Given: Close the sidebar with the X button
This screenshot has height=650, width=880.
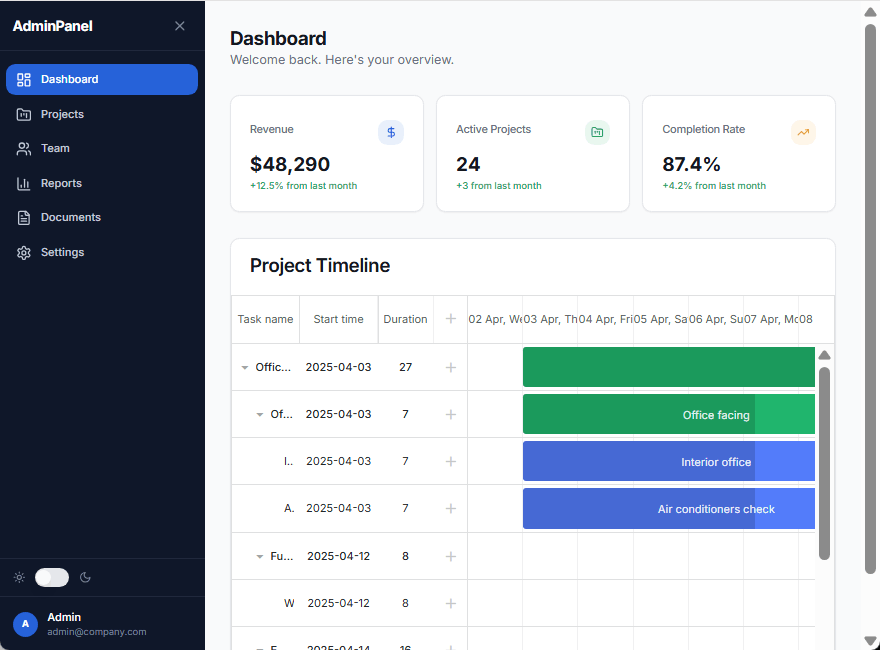Looking at the screenshot, I should pos(179,26).
